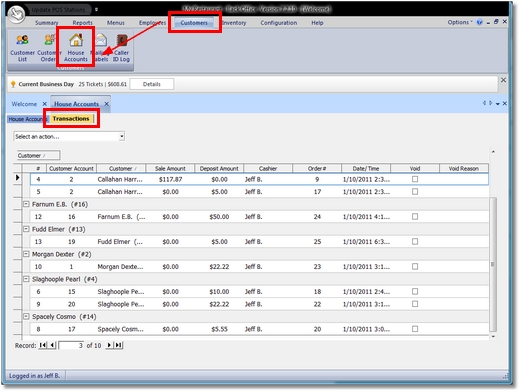Switch to the Transactions sub-tab
The image size is (520, 392).
(x=71, y=119)
